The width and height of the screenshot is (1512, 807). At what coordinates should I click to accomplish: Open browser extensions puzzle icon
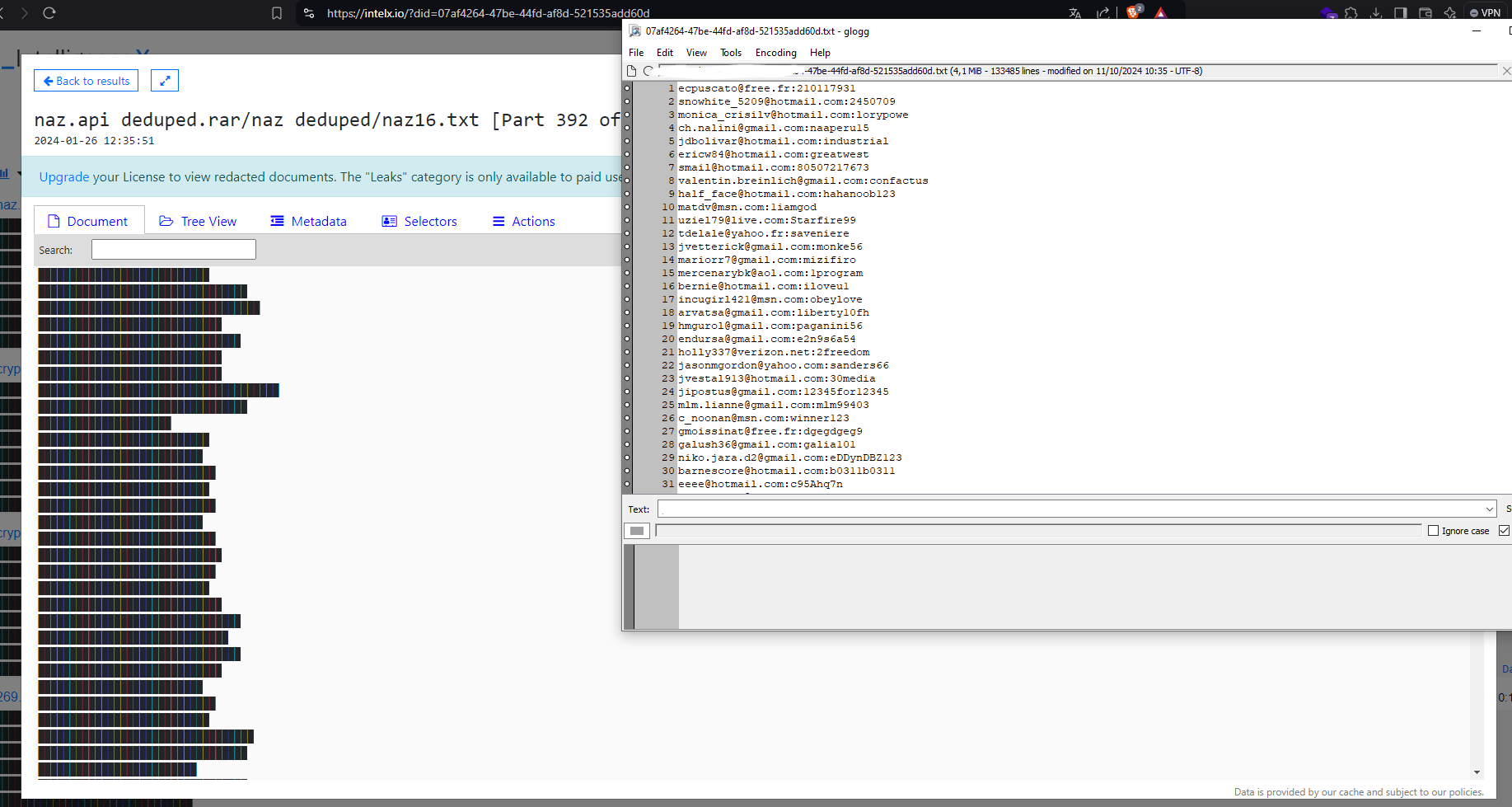pyautogui.click(x=1351, y=13)
